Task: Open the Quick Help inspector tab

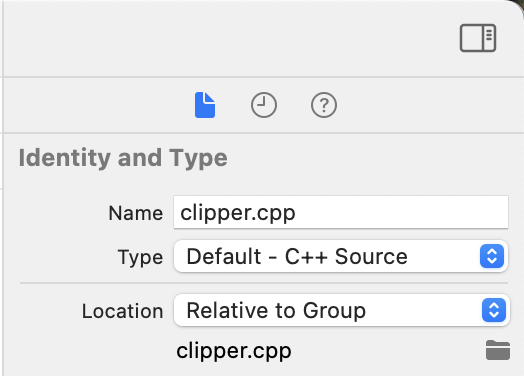Action: click(324, 105)
